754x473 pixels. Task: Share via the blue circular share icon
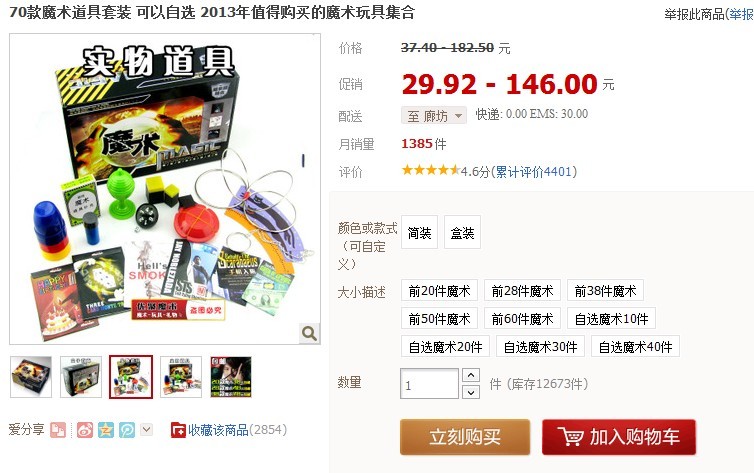pos(127,430)
